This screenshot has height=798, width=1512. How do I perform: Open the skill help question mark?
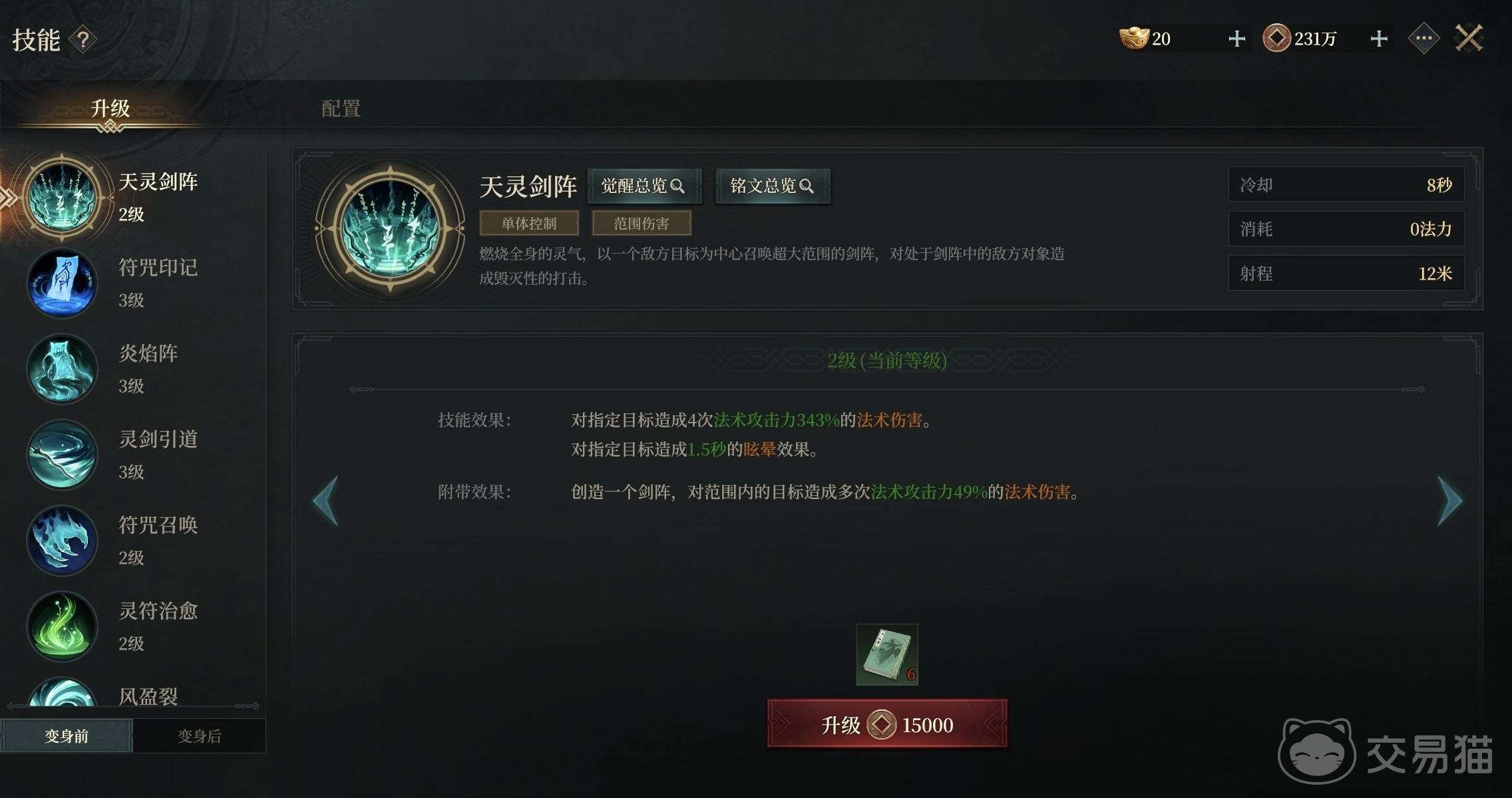click(83, 41)
